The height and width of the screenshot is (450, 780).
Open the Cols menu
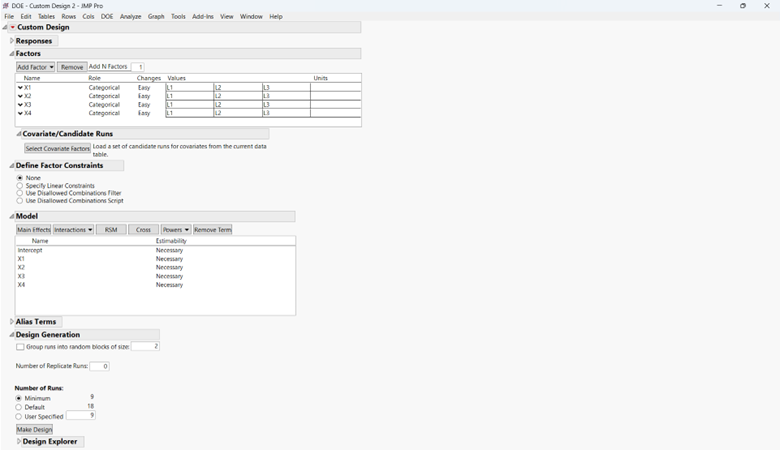(88, 16)
